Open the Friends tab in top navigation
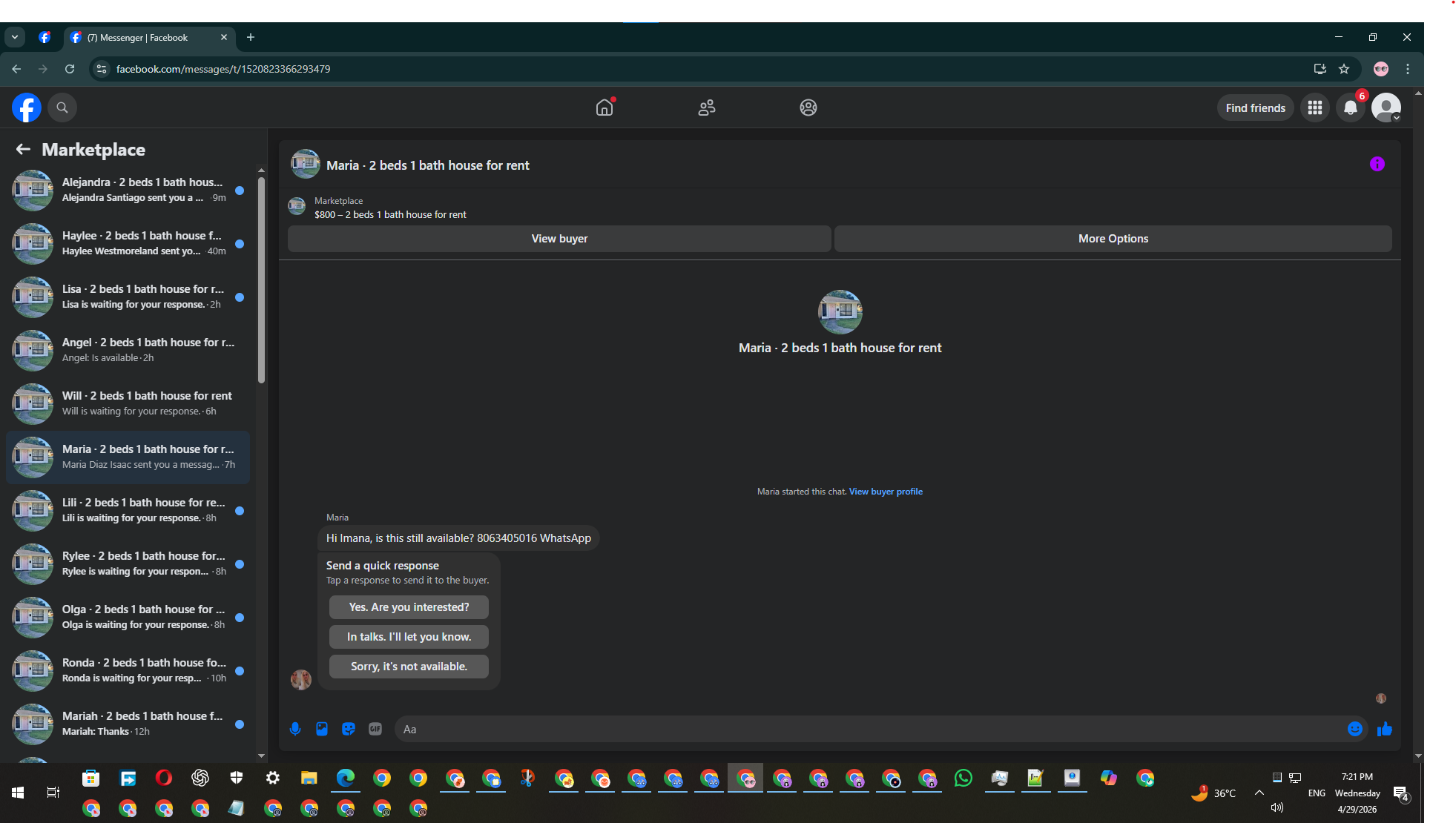The width and height of the screenshot is (1456, 823). pos(707,108)
